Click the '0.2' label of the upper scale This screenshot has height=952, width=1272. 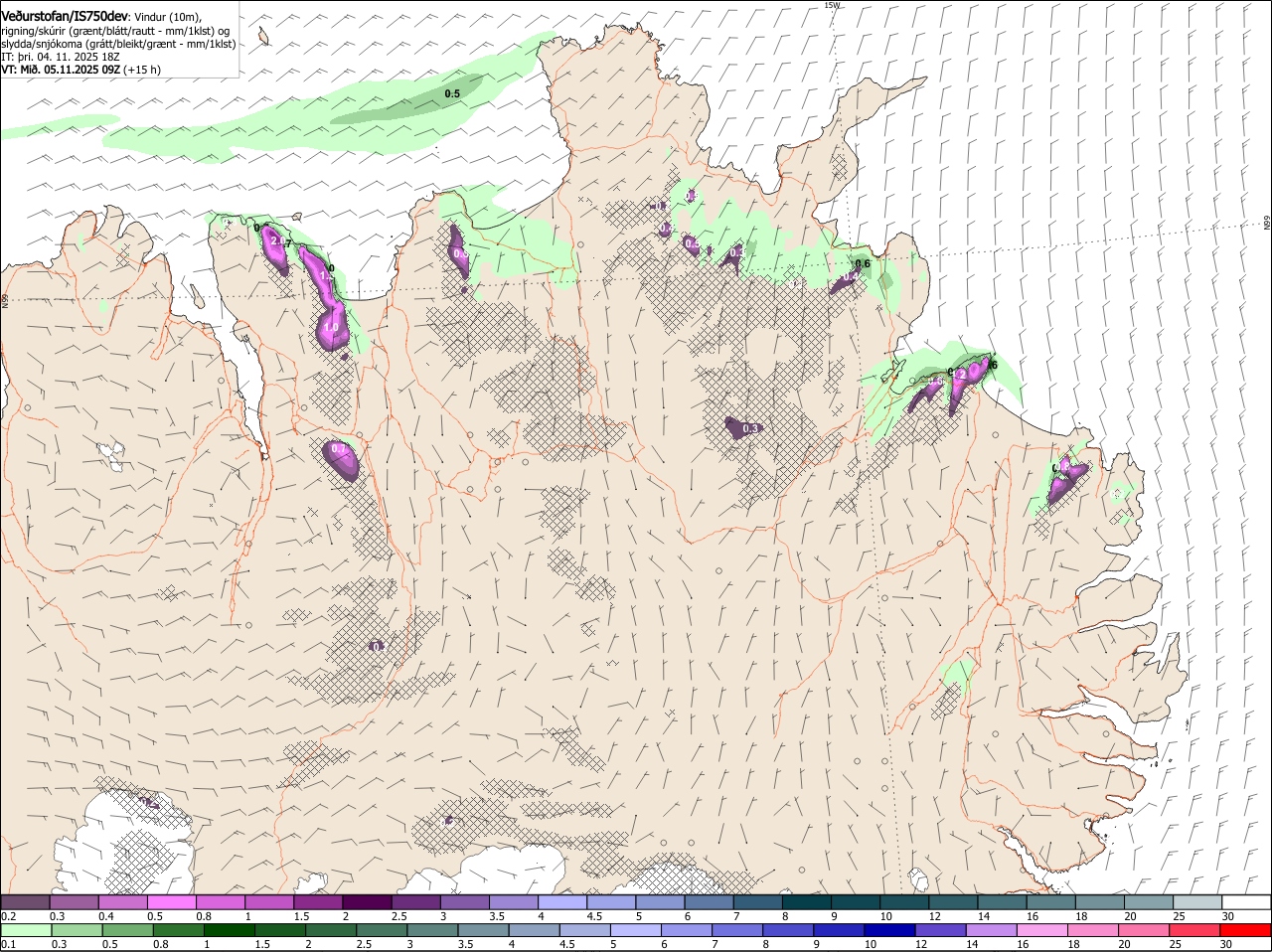8,916
